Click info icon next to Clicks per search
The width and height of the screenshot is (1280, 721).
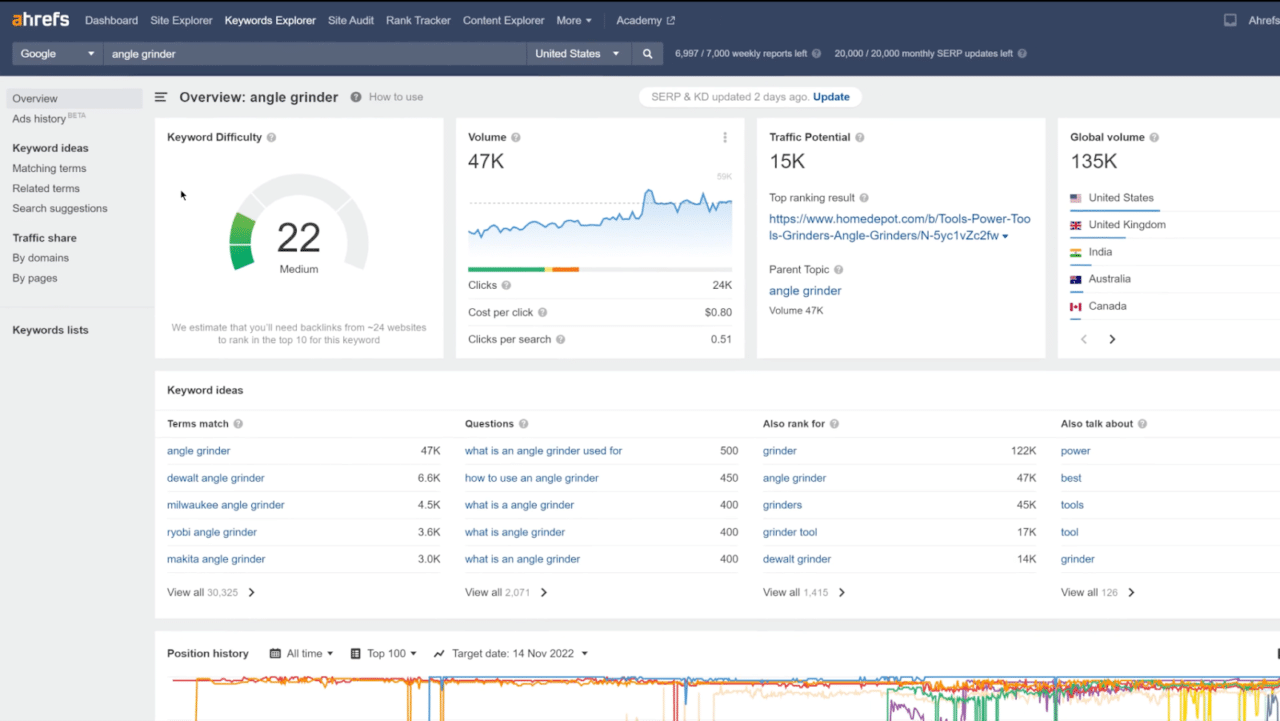(x=560, y=339)
